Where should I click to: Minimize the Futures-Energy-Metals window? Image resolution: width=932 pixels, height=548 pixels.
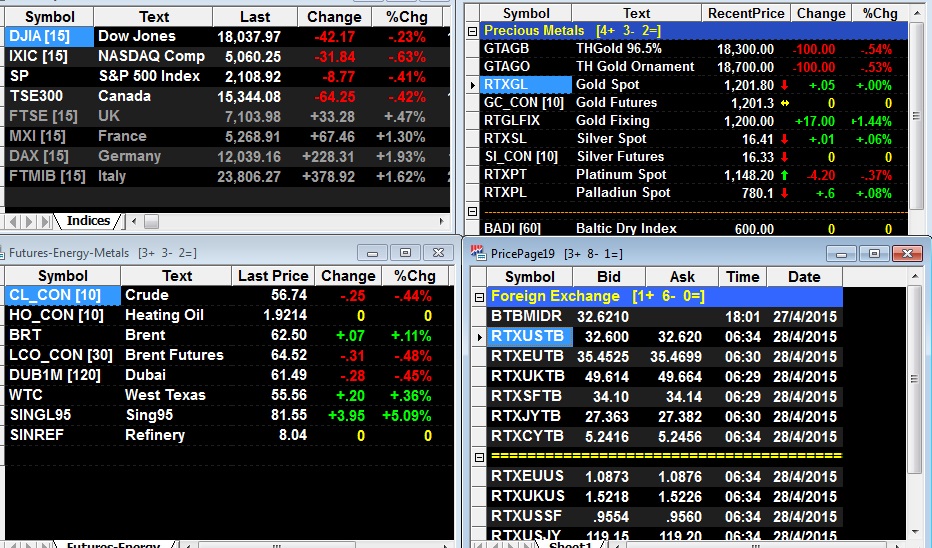tap(373, 253)
